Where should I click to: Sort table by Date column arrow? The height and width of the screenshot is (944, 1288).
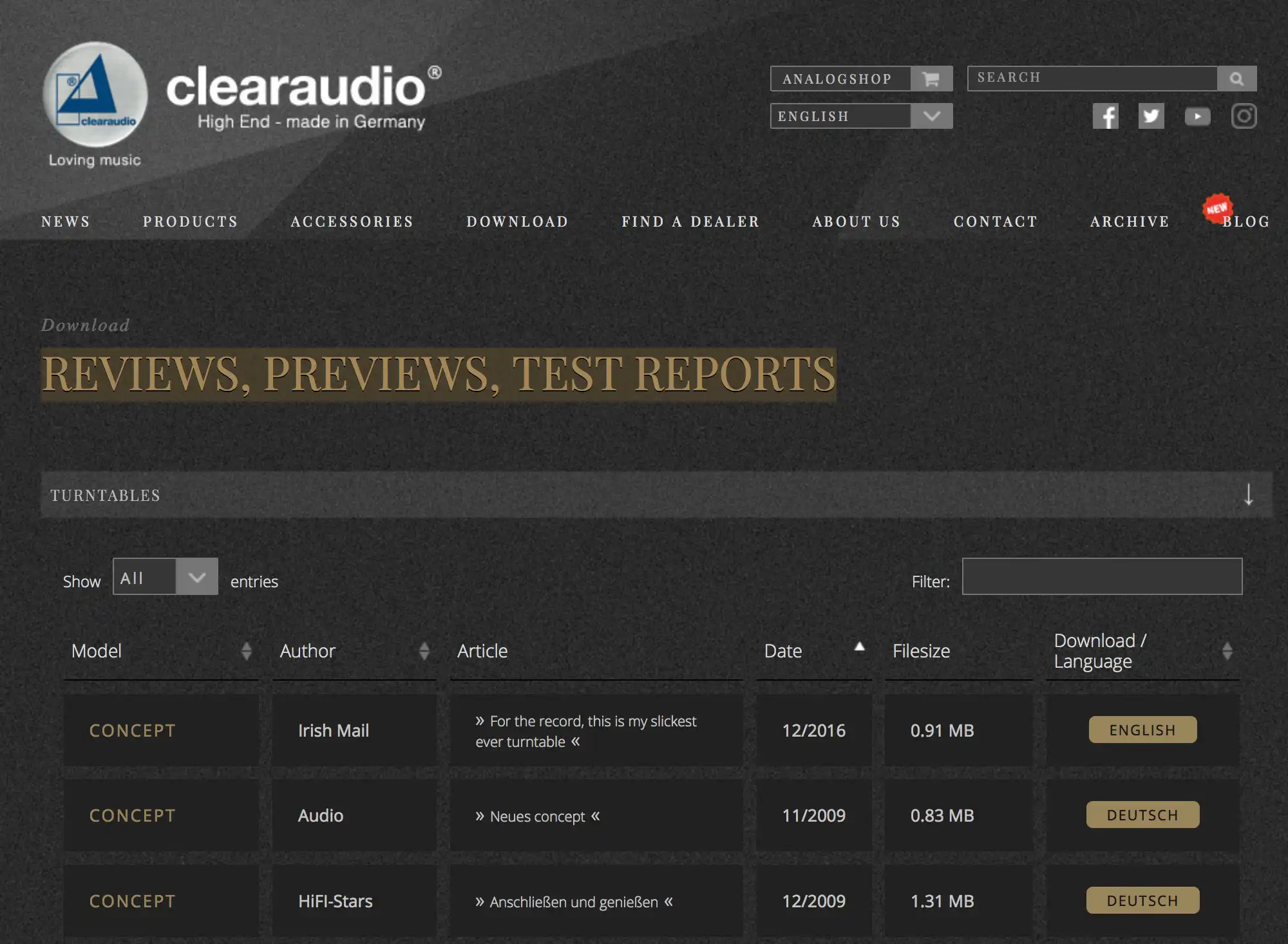click(x=859, y=647)
